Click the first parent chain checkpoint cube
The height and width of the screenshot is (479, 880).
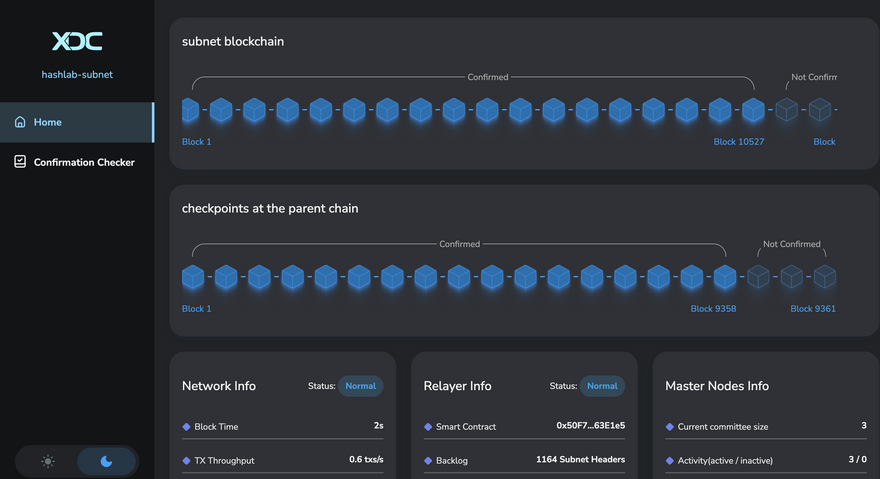point(192,277)
